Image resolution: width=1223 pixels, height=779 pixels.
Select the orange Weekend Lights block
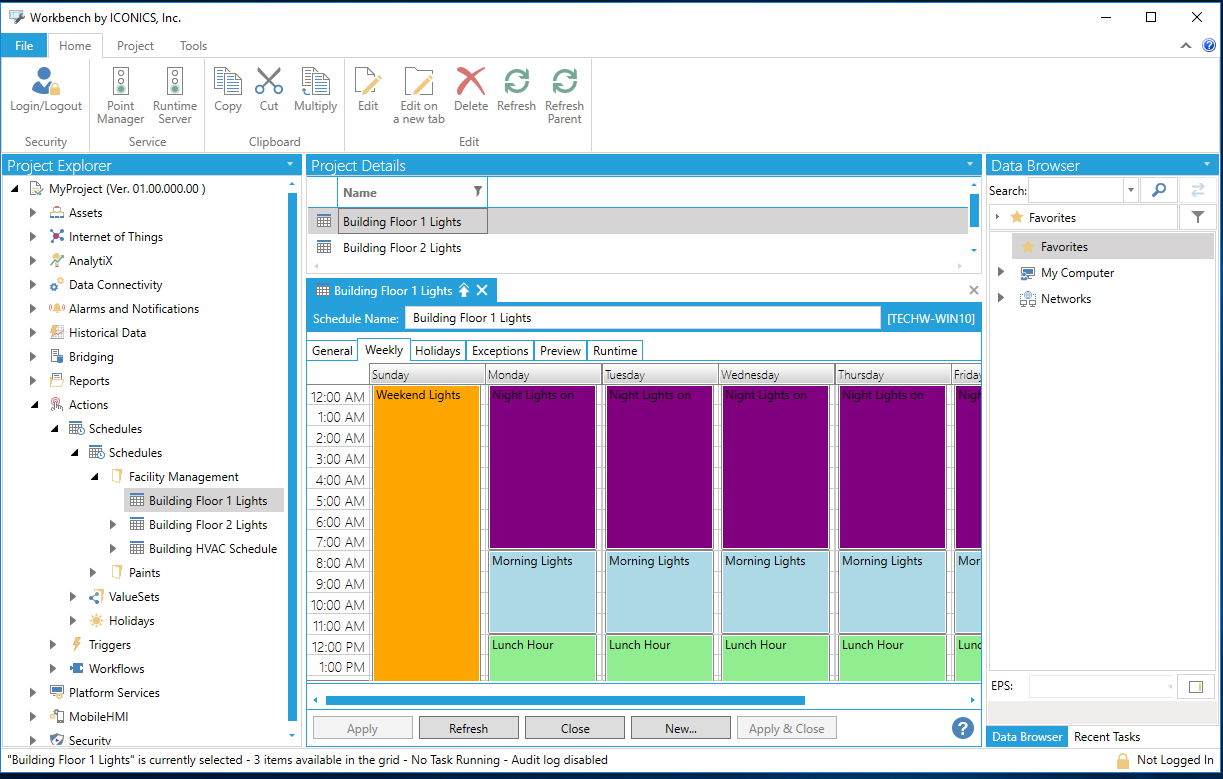[x=426, y=530]
